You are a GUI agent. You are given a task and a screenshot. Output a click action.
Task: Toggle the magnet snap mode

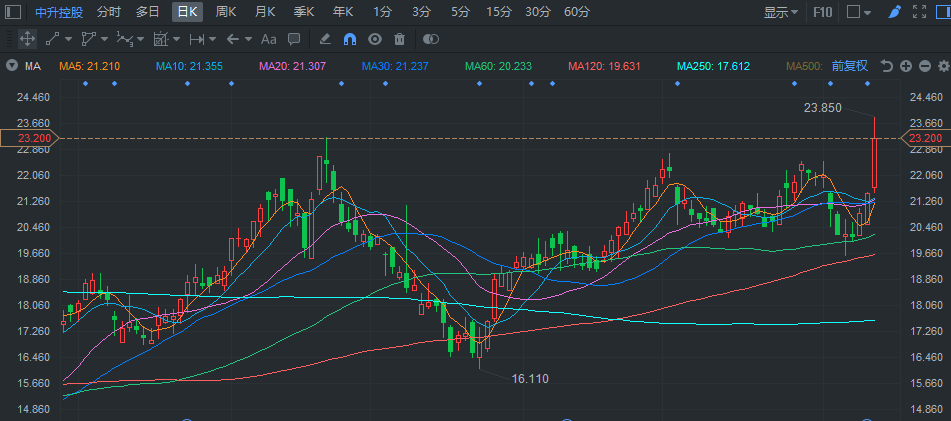(349, 39)
